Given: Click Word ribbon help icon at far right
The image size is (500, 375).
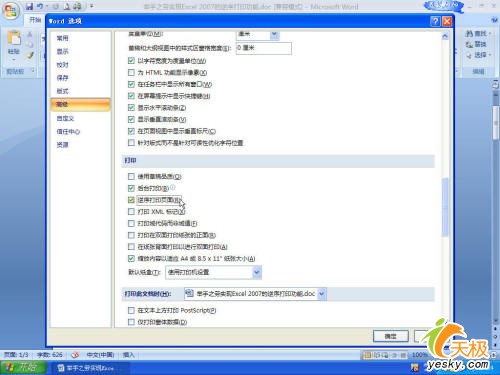Looking at the screenshot, I should 495,20.
